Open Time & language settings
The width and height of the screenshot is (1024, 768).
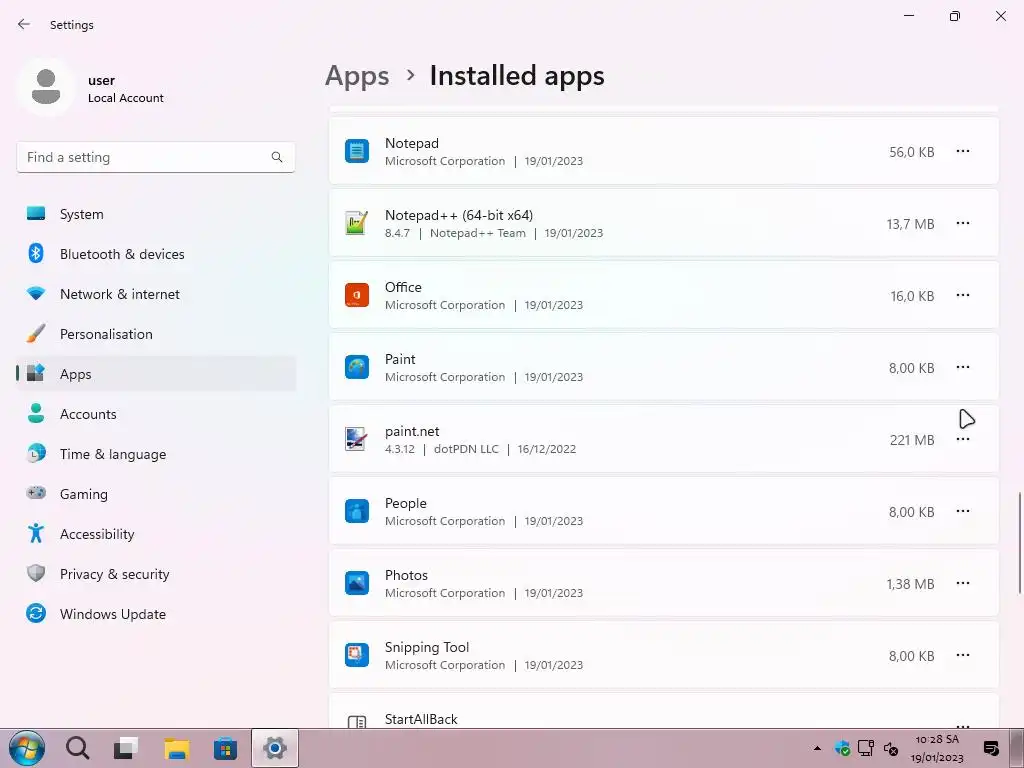(156, 454)
